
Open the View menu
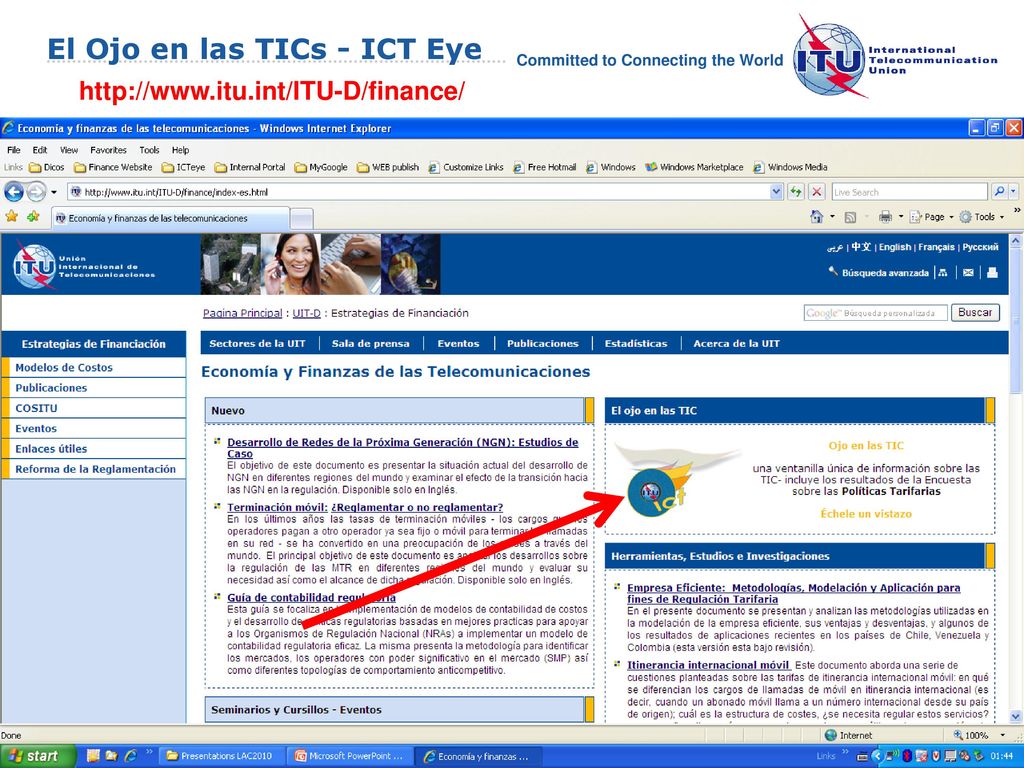[x=69, y=150]
